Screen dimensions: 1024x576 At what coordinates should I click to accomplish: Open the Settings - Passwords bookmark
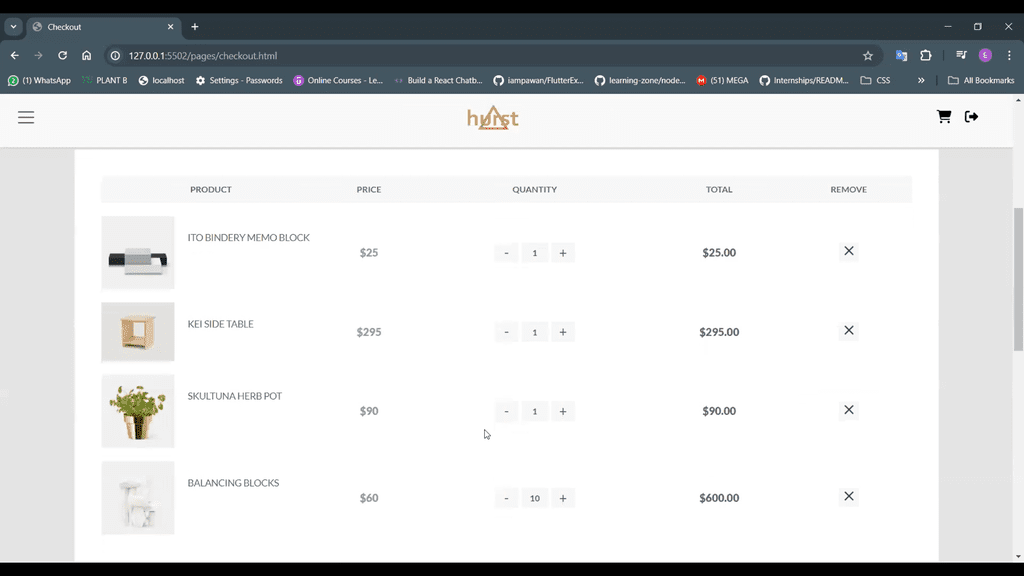pos(239,80)
